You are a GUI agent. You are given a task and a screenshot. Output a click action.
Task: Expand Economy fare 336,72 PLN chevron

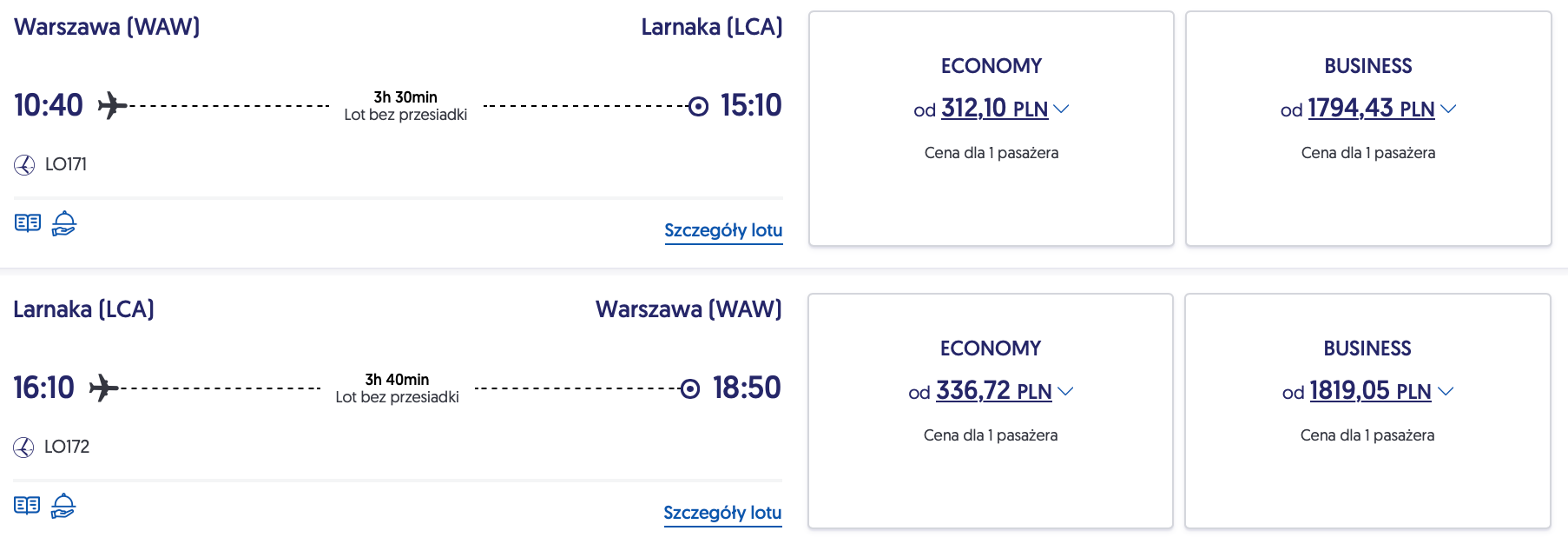1065,391
